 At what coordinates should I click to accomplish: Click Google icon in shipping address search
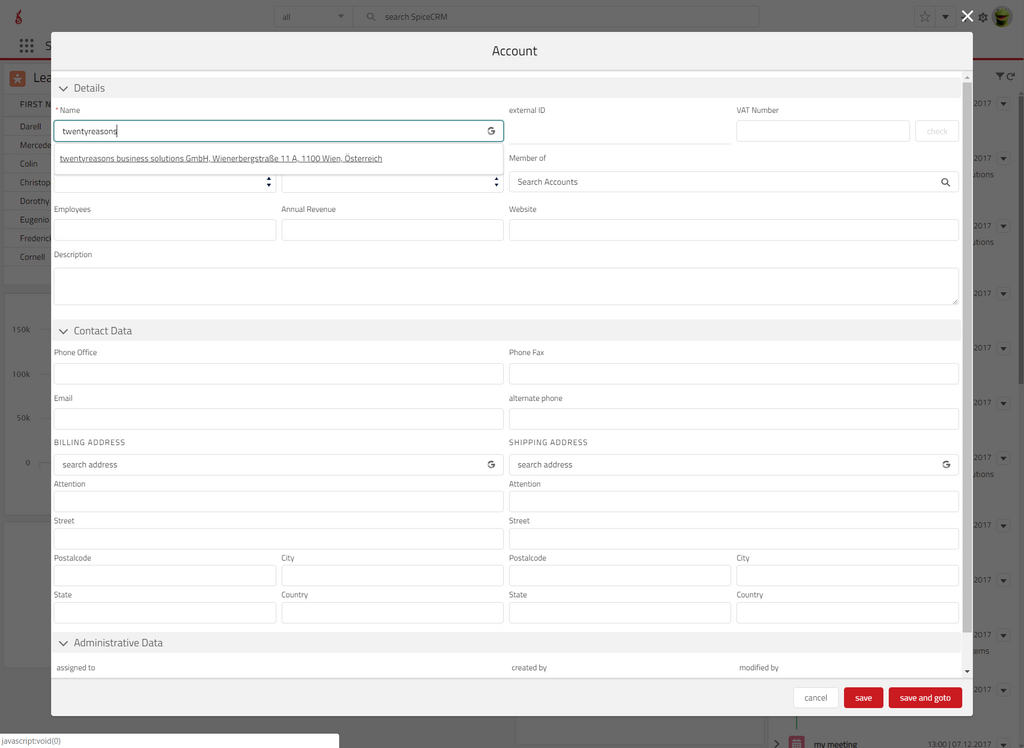point(946,465)
